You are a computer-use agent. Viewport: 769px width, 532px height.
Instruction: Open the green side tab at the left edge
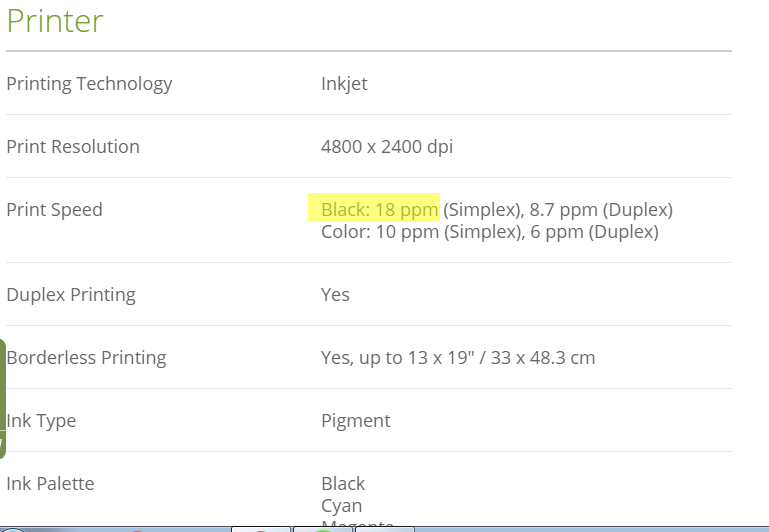coord(2,399)
